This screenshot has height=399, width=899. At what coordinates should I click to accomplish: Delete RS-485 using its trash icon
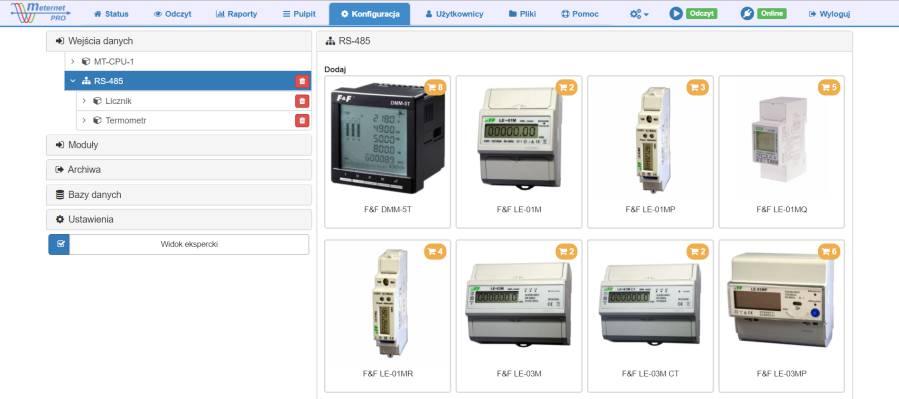(302, 81)
